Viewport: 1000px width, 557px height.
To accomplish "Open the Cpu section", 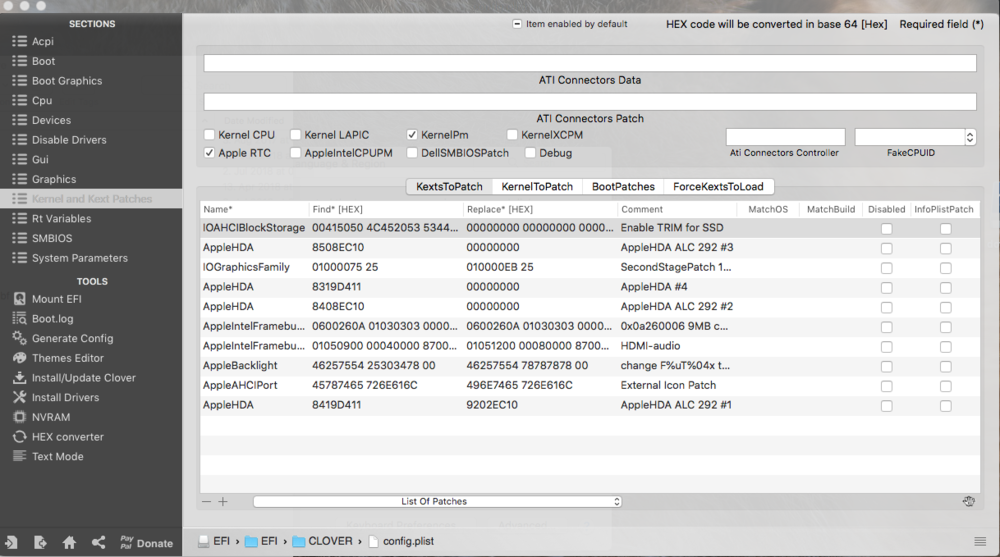I will pyautogui.click(x=41, y=101).
